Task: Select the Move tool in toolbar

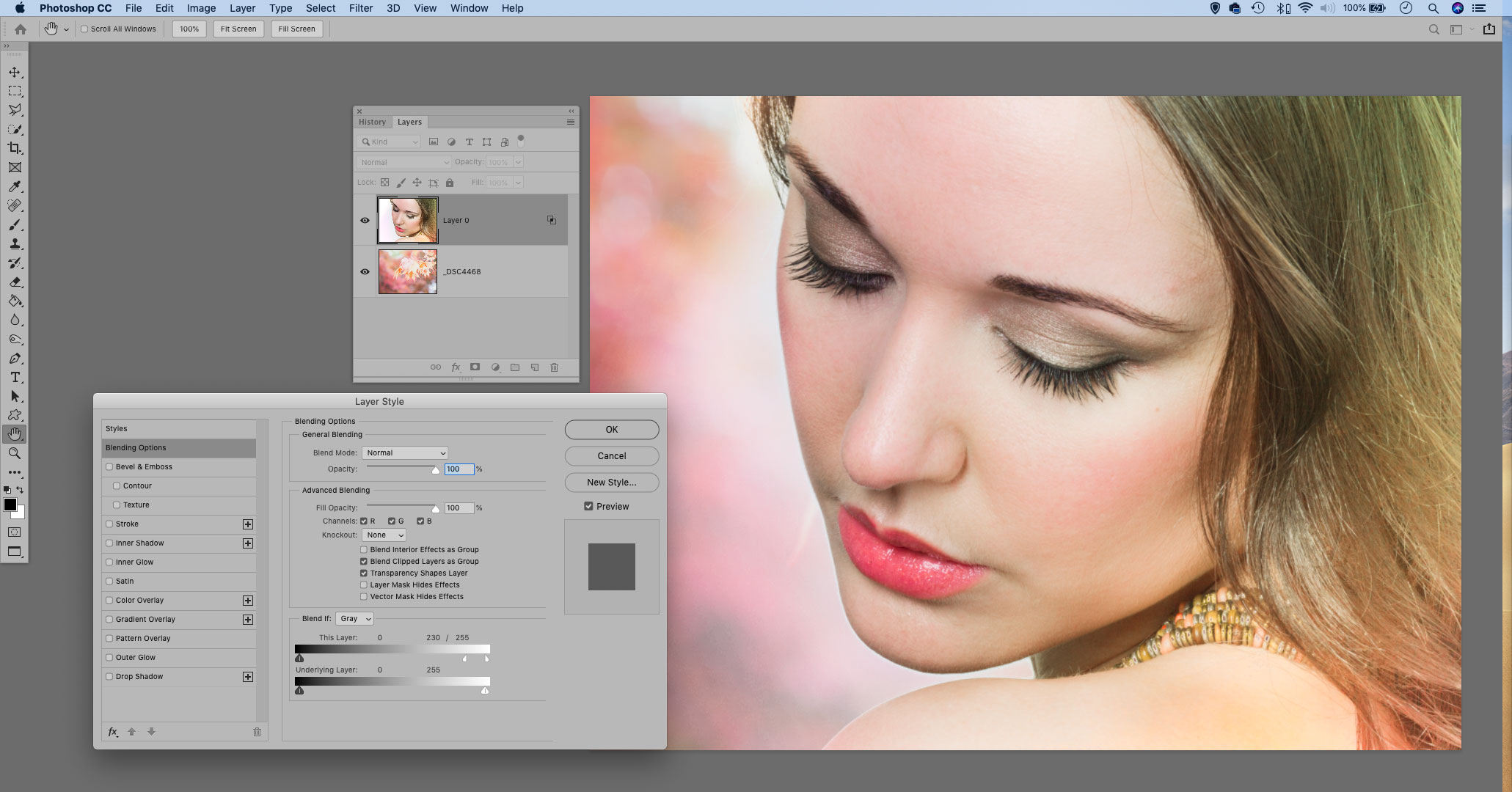Action: 14,71
